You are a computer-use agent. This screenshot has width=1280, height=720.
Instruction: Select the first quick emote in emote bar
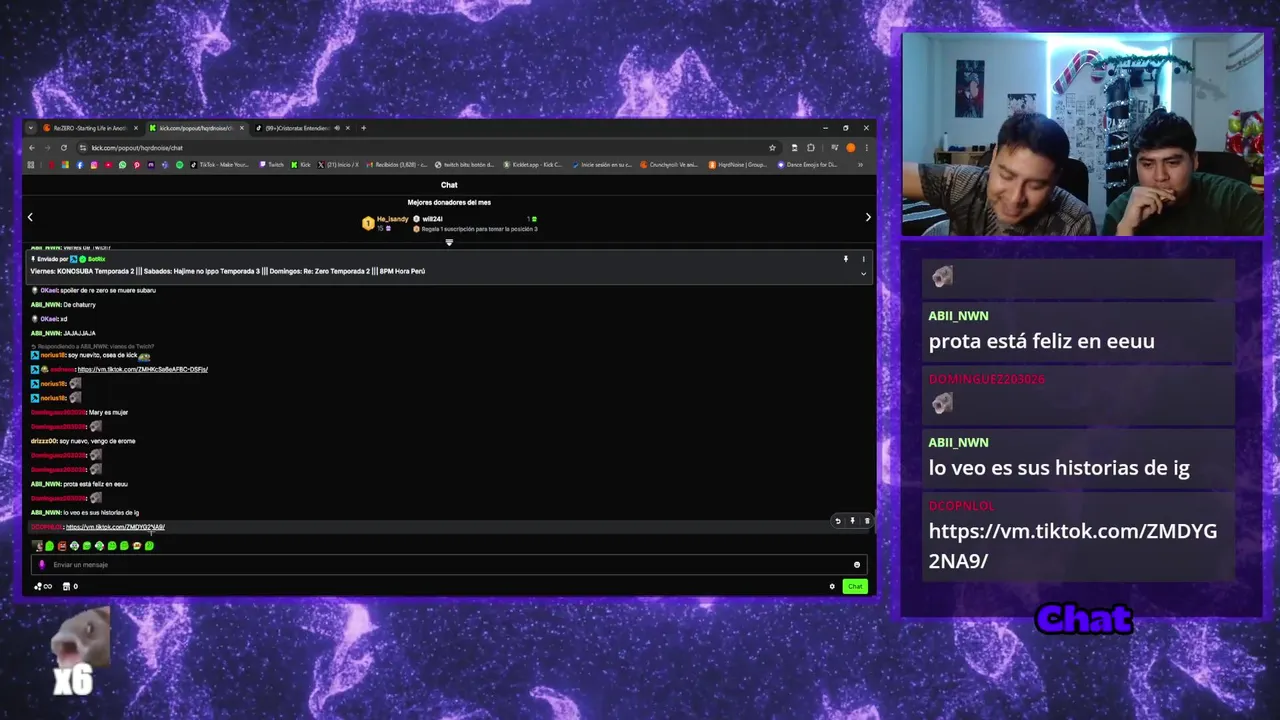click(37, 546)
